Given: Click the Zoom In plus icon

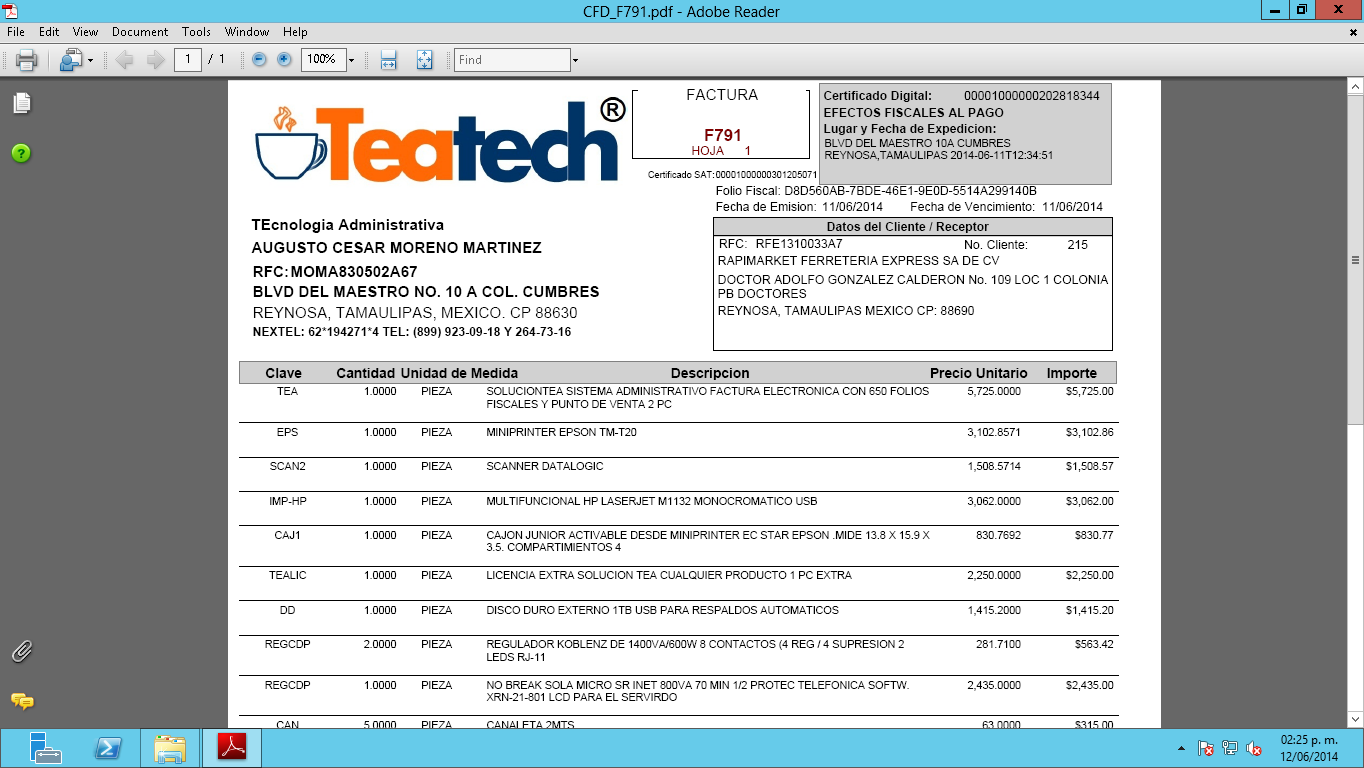Looking at the screenshot, I should click(283, 59).
